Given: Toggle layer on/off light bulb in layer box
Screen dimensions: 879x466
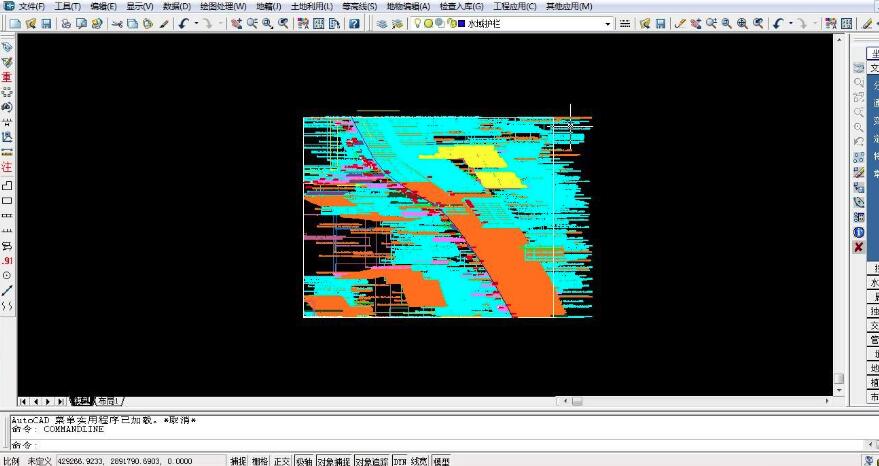Looking at the screenshot, I should click(417, 24).
